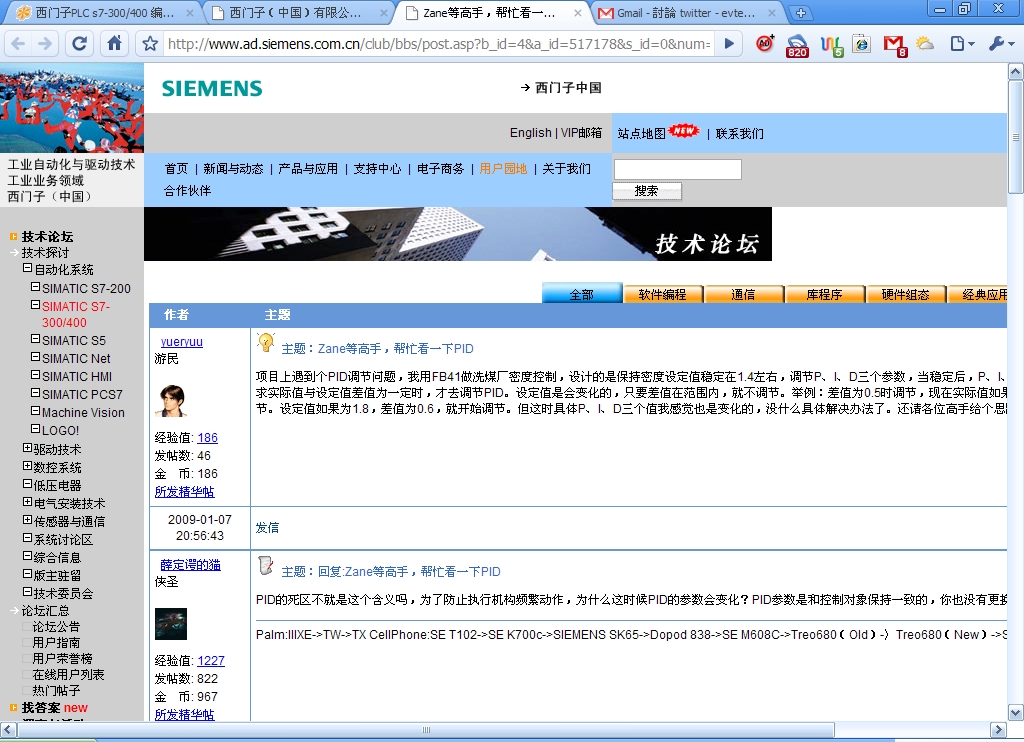Open SIMATIC HMI forum section

coord(77,377)
